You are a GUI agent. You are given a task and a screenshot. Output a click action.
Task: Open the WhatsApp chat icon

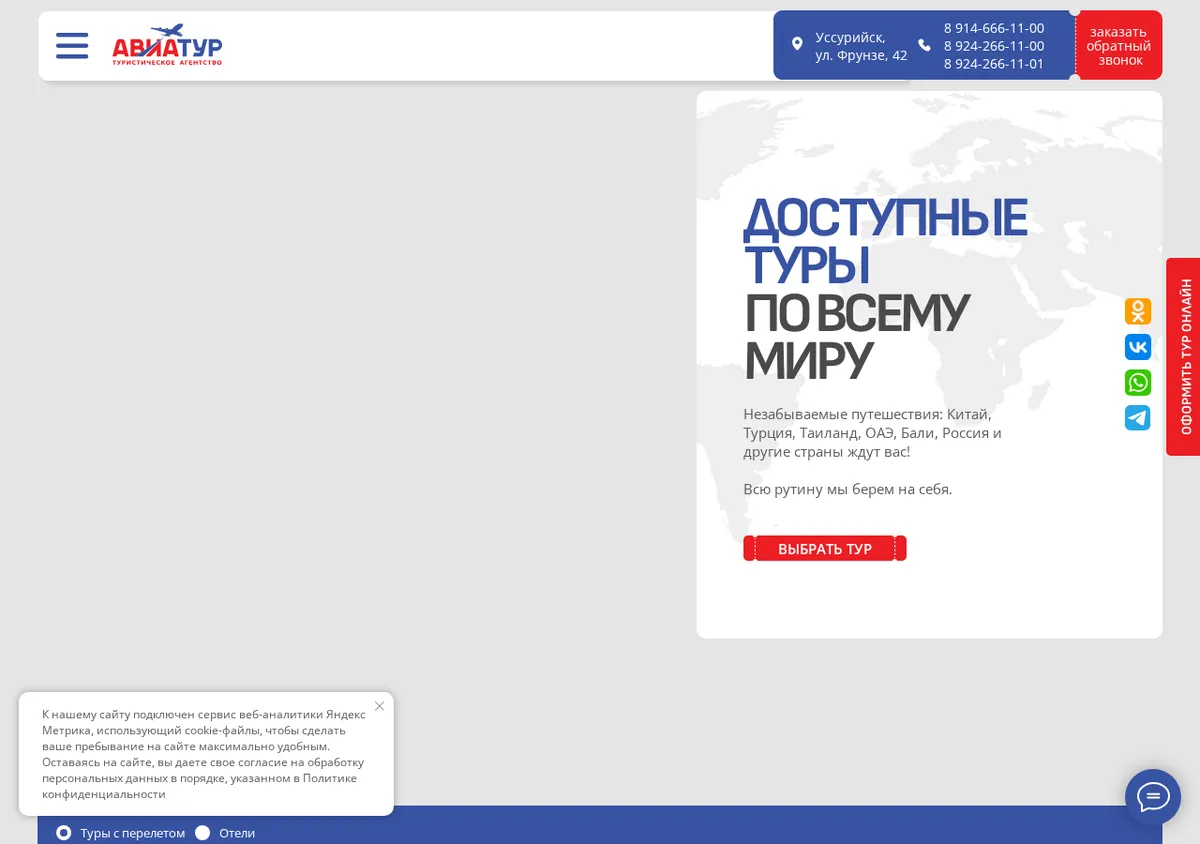pos(1138,383)
